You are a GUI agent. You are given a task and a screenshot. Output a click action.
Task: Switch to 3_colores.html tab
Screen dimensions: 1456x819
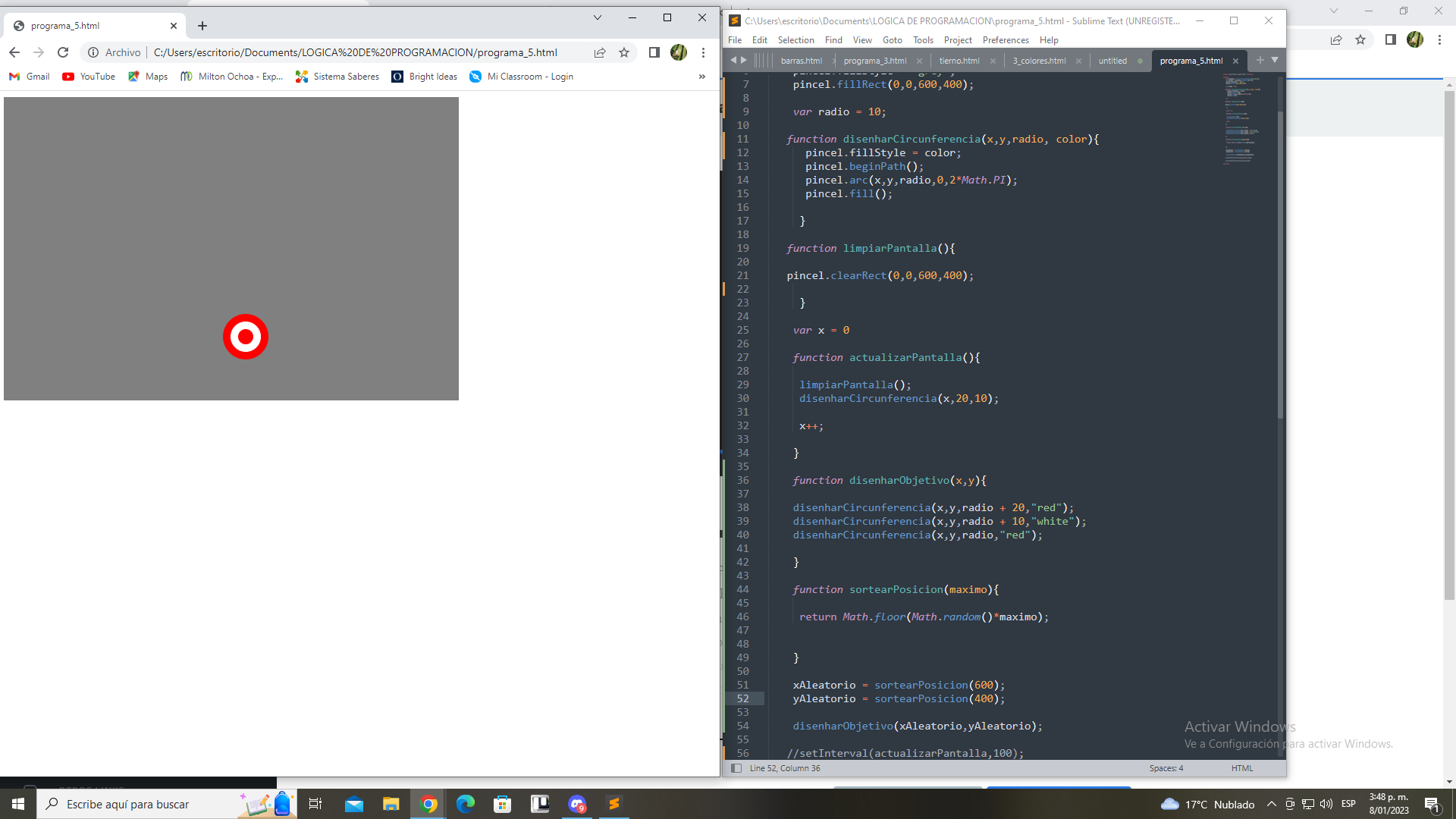(x=1039, y=61)
